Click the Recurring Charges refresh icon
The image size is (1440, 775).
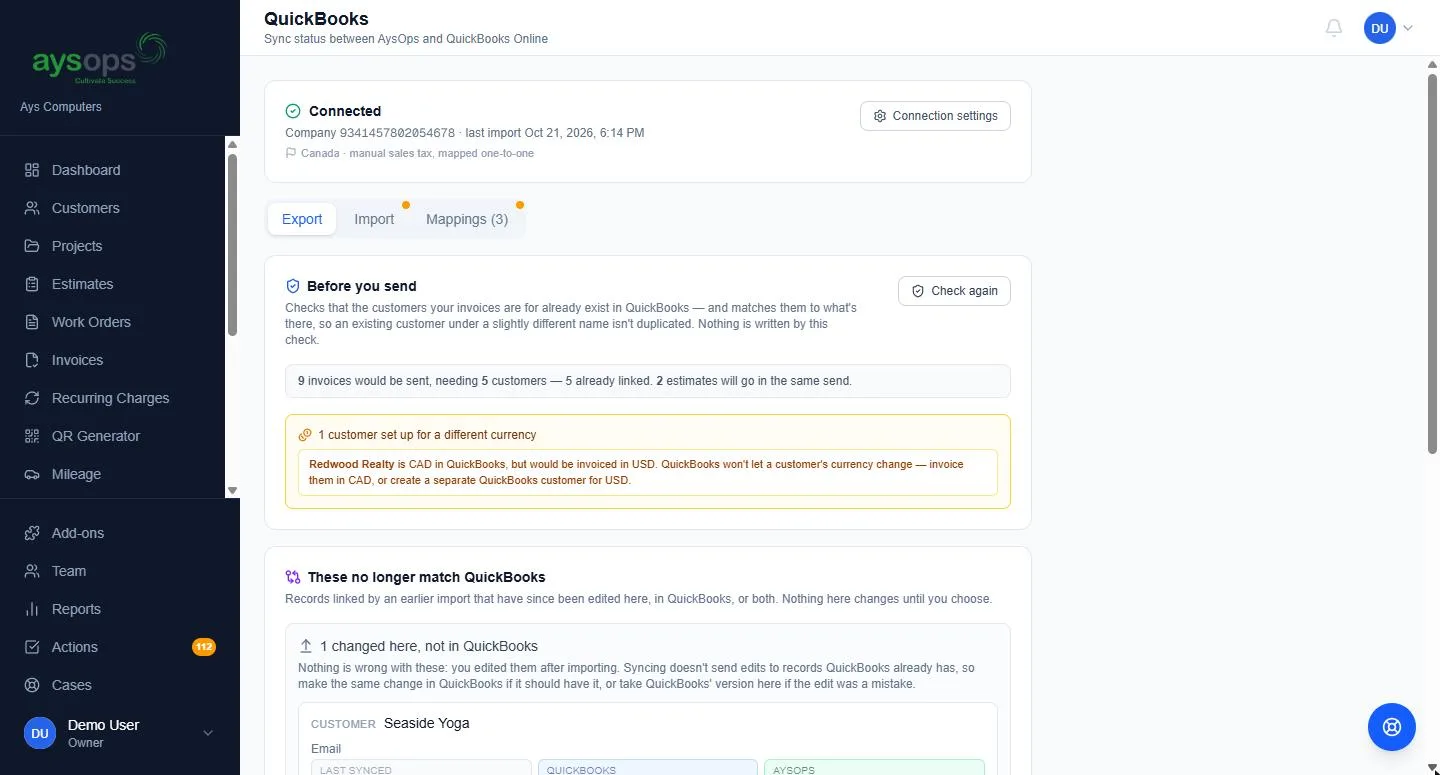pos(32,398)
